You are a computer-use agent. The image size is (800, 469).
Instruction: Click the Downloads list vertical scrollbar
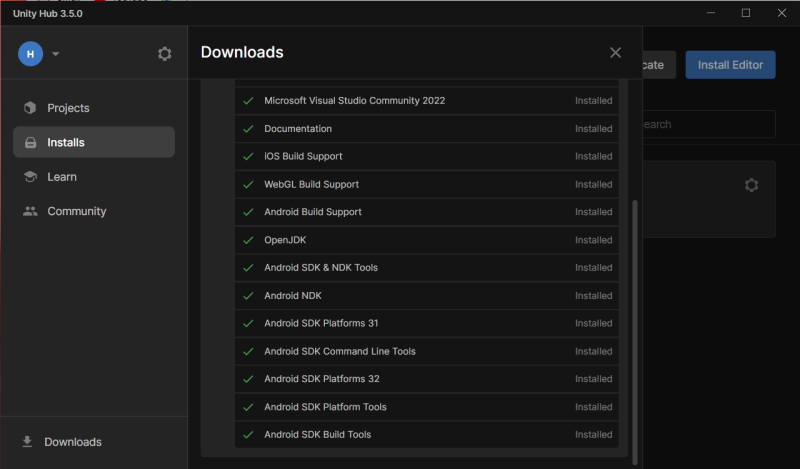(x=635, y=332)
